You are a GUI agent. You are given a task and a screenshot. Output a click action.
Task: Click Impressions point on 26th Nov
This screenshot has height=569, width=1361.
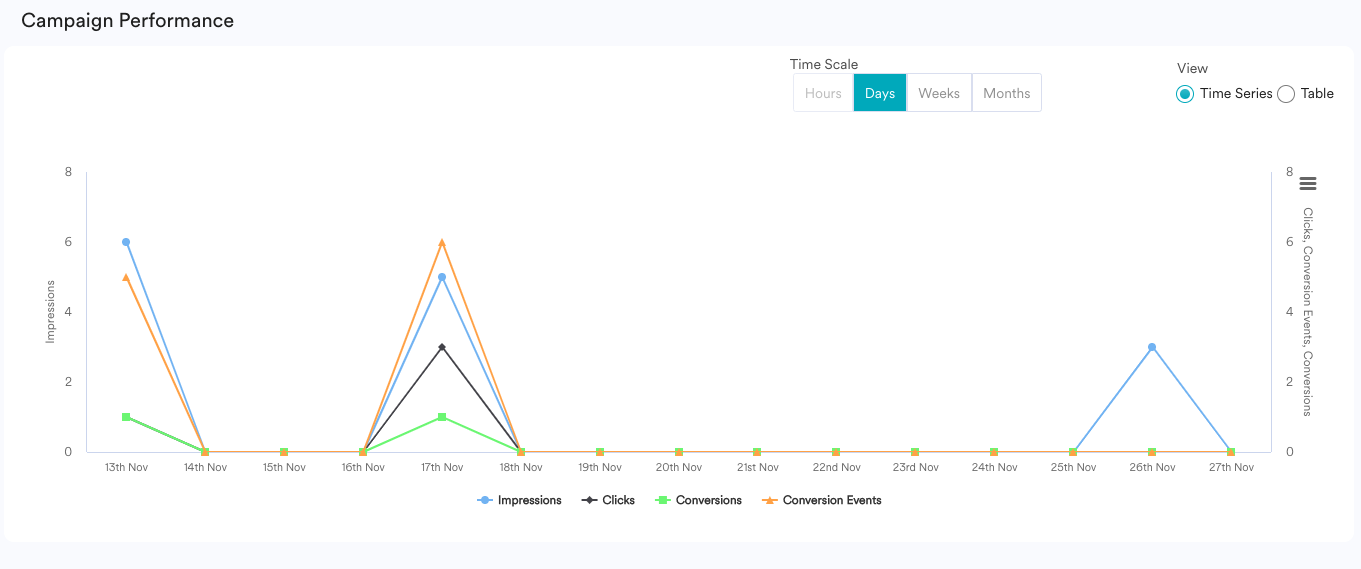(x=1152, y=347)
